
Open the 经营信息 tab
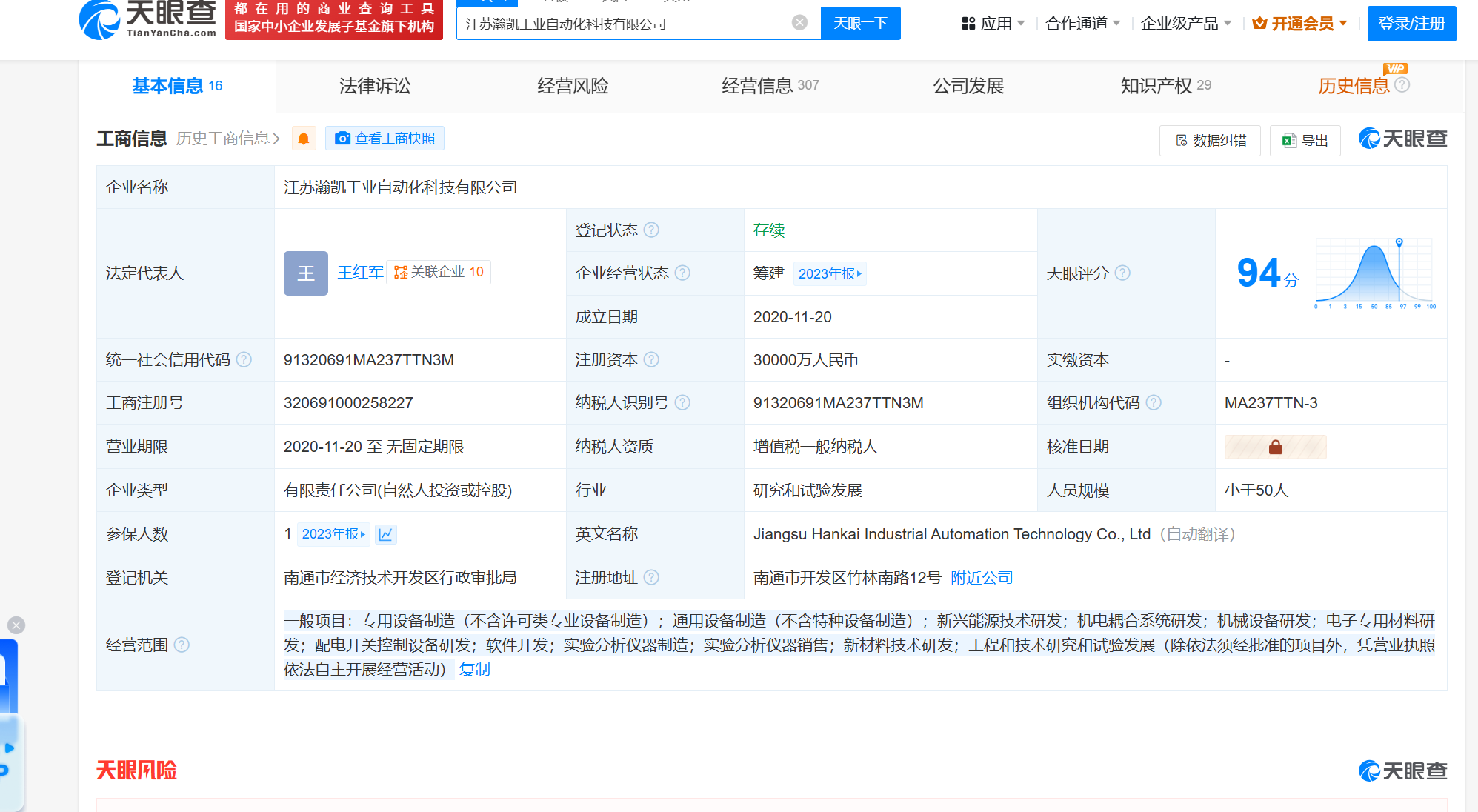point(770,86)
